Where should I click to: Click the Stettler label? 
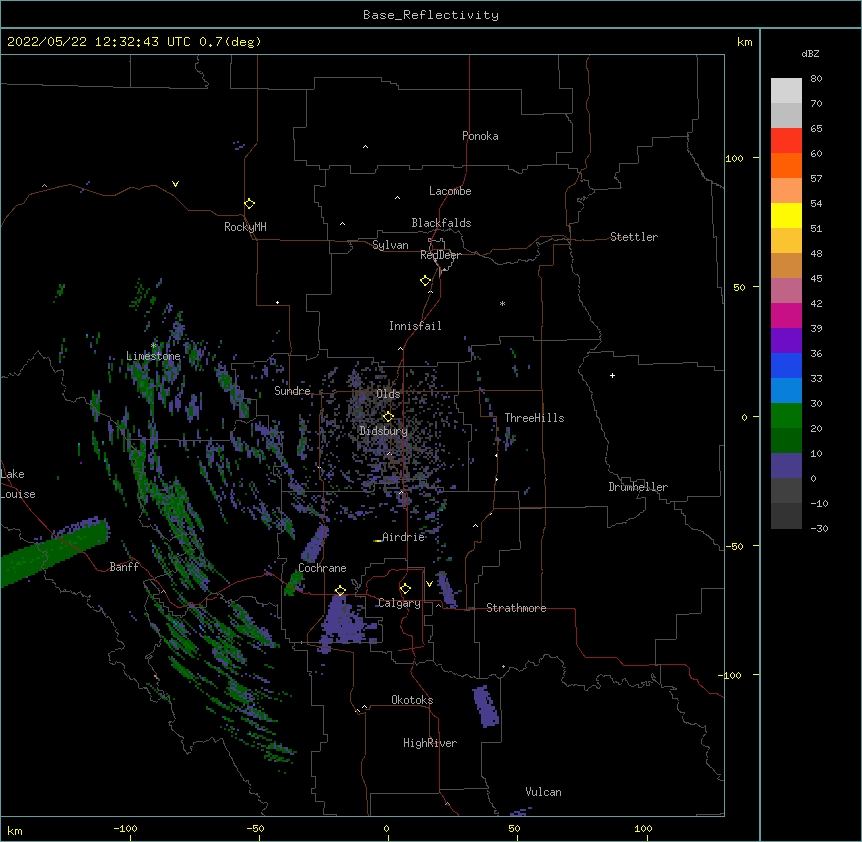coord(634,237)
